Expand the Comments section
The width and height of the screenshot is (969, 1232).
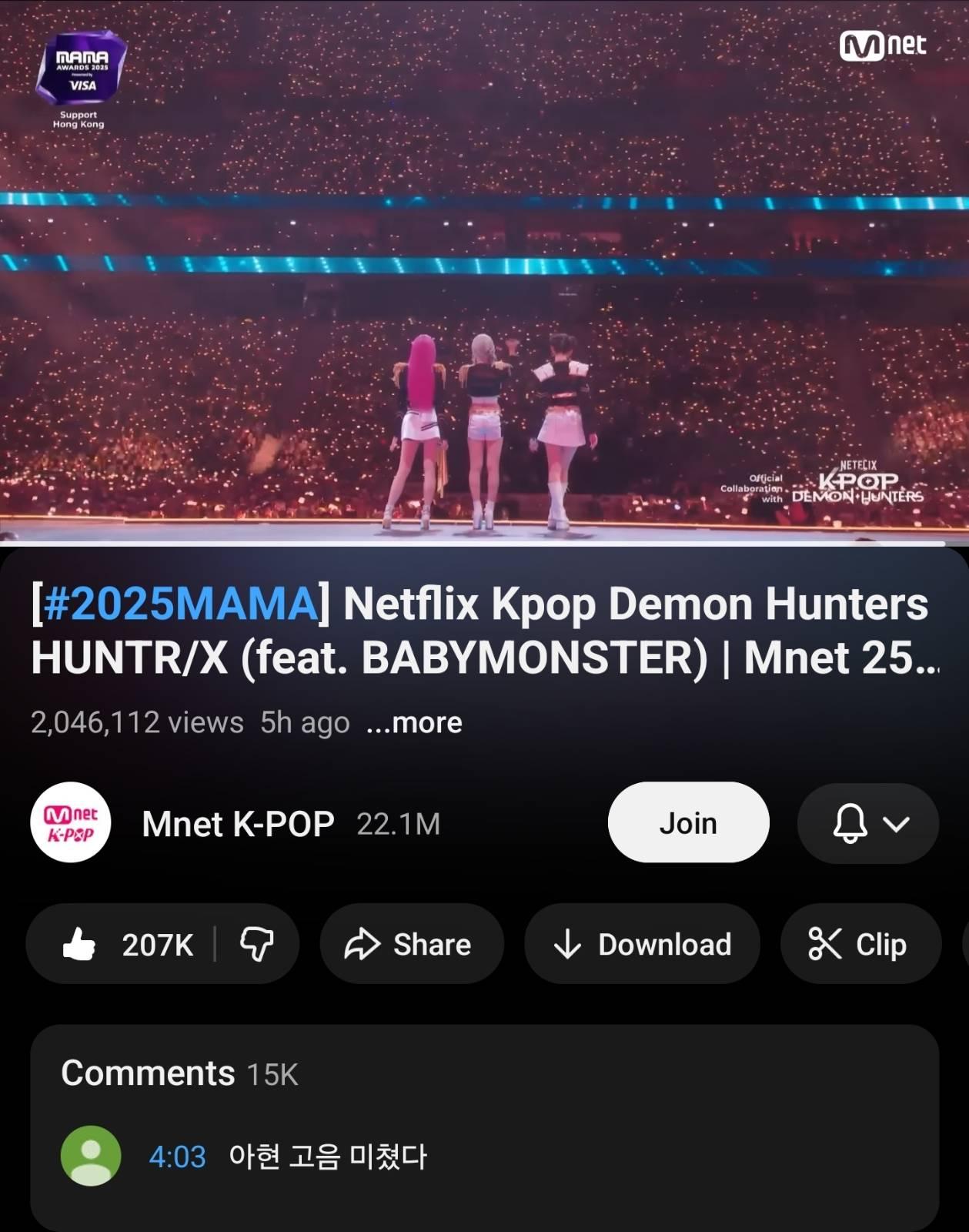(179, 1073)
